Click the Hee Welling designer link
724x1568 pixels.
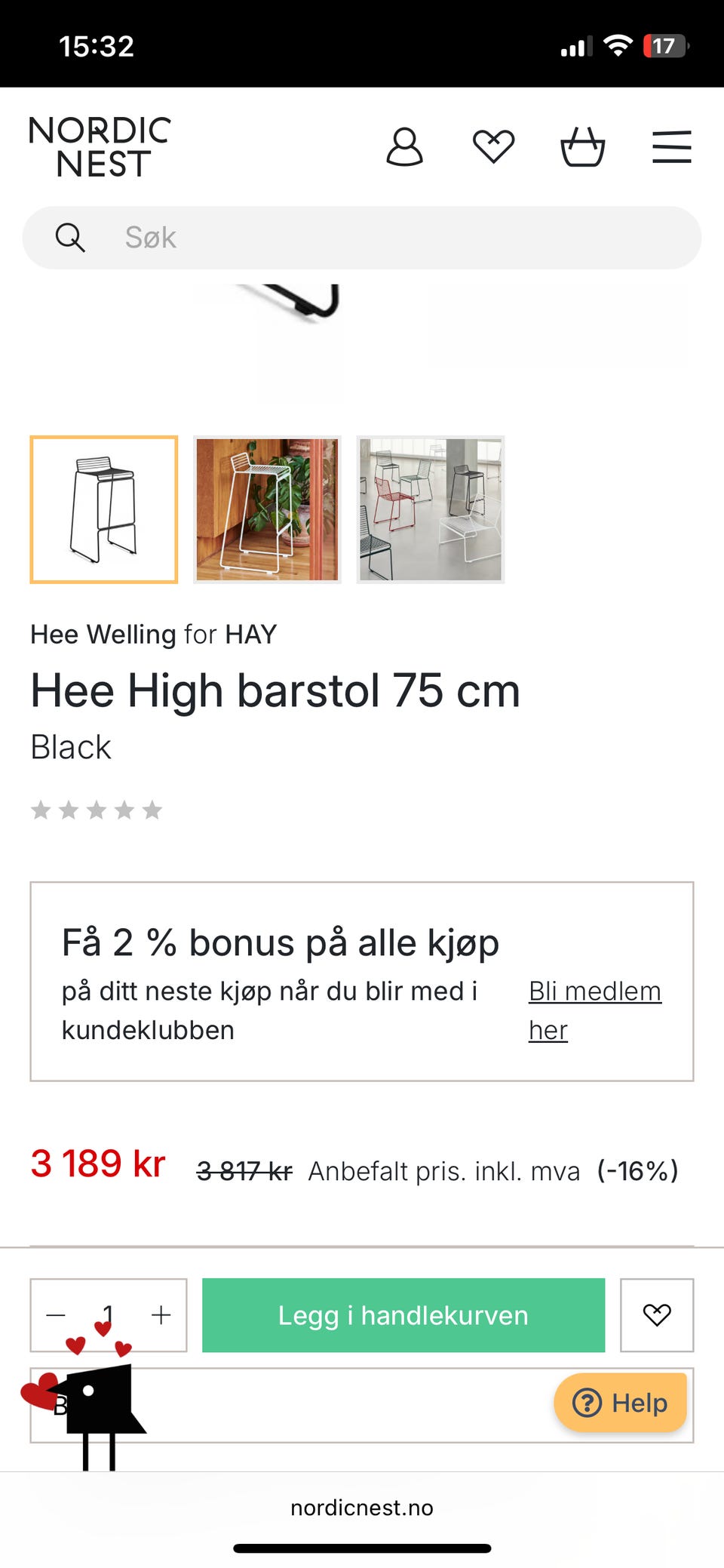tap(103, 635)
